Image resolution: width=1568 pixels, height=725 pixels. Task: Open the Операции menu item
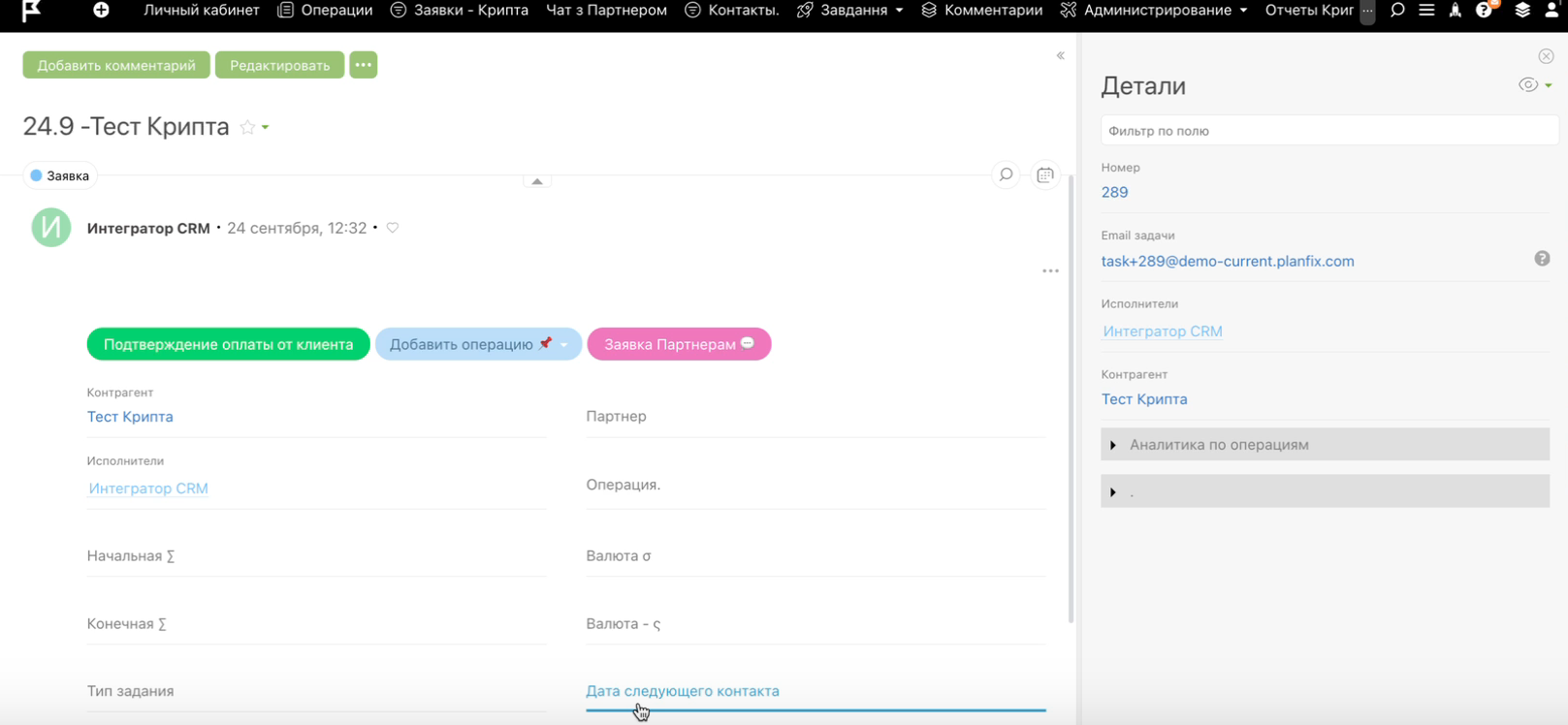(325, 10)
